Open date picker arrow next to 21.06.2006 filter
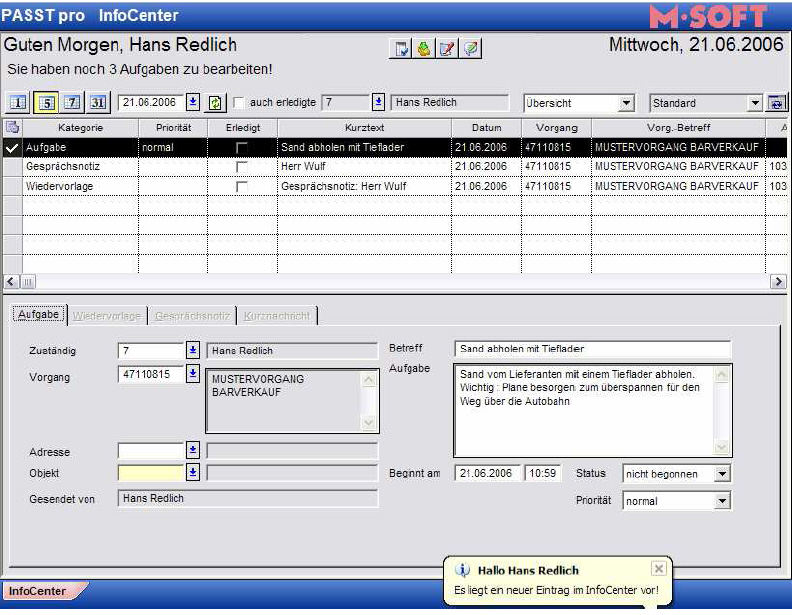Viewport: 792px width, 615px height. pos(192,102)
